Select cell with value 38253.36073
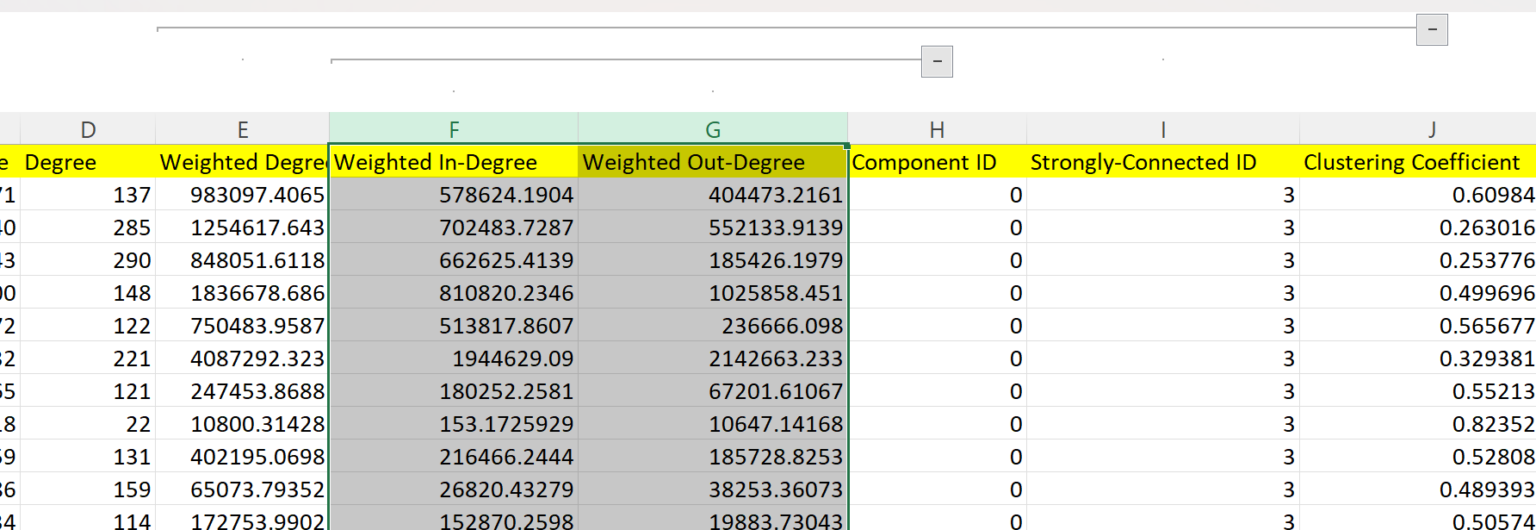1536x530 pixels. 713,489
